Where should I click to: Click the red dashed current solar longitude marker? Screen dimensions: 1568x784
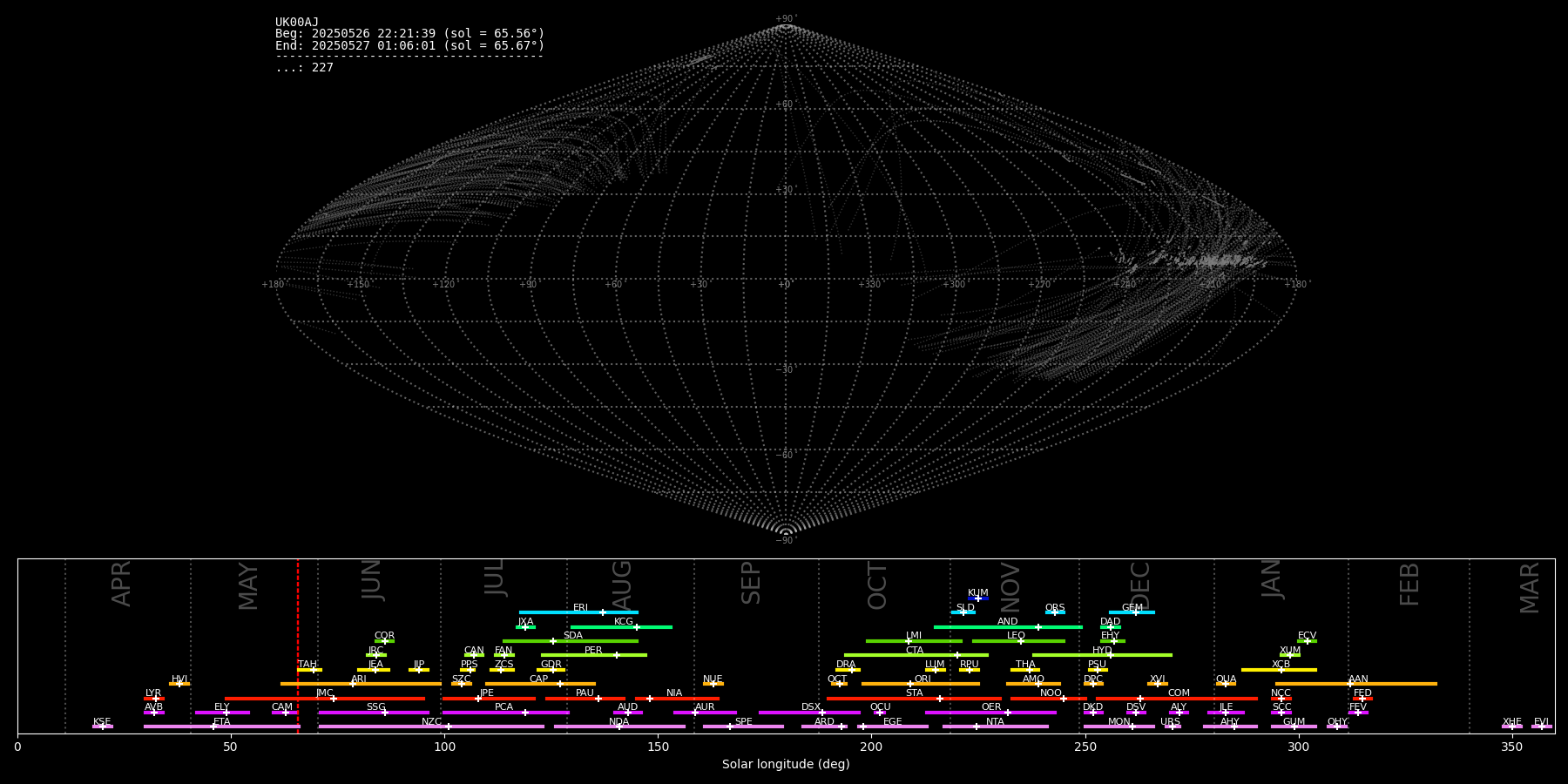[298, 645]
